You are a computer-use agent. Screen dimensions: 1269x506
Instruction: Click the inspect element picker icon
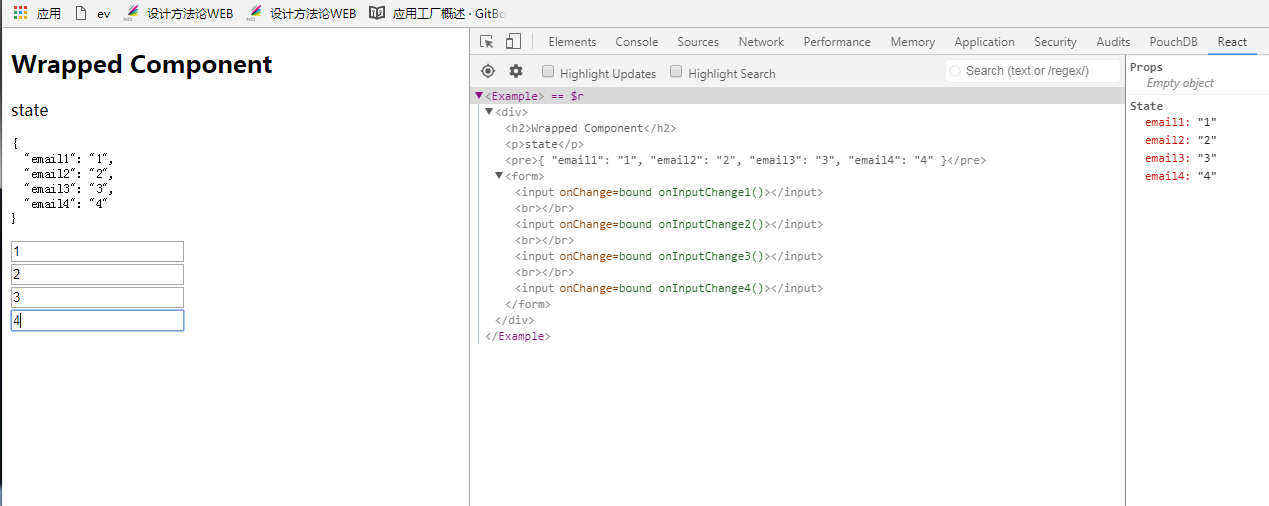[x=487, y=41]
